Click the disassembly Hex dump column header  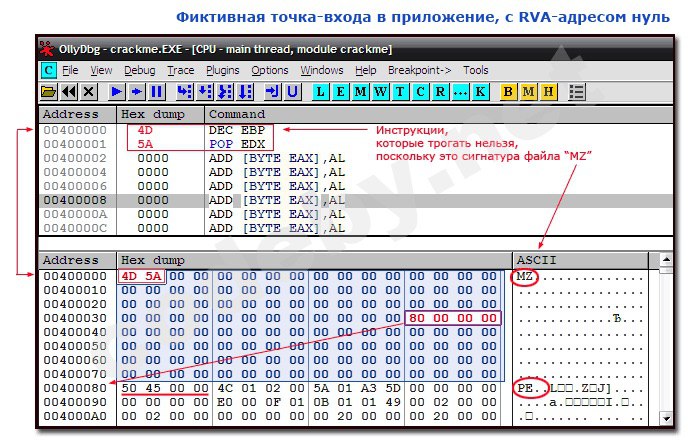(x=161, y=114)
